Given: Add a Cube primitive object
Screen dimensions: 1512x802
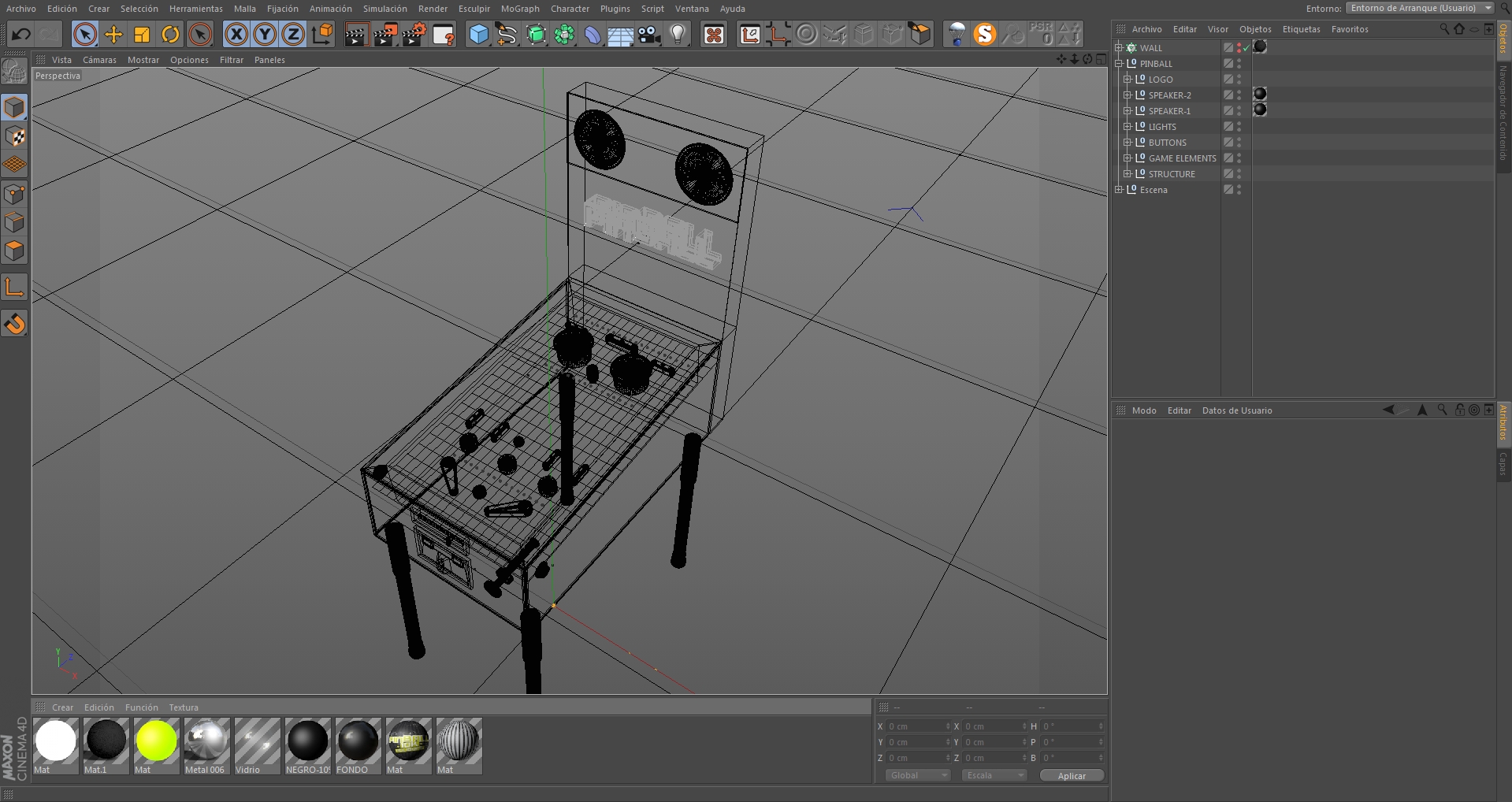Looking at the screenshot, I should coord(478,35).
